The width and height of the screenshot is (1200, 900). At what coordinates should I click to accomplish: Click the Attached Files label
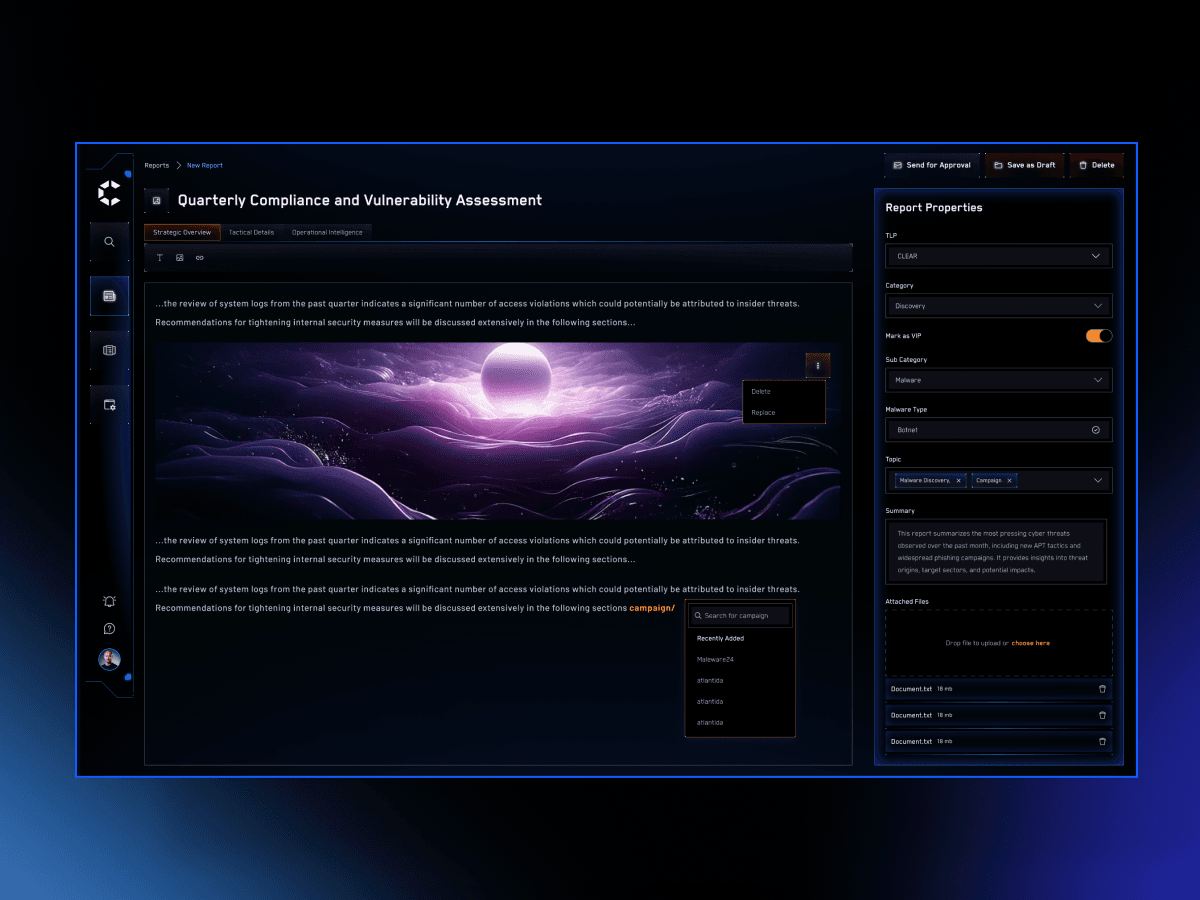908,602
